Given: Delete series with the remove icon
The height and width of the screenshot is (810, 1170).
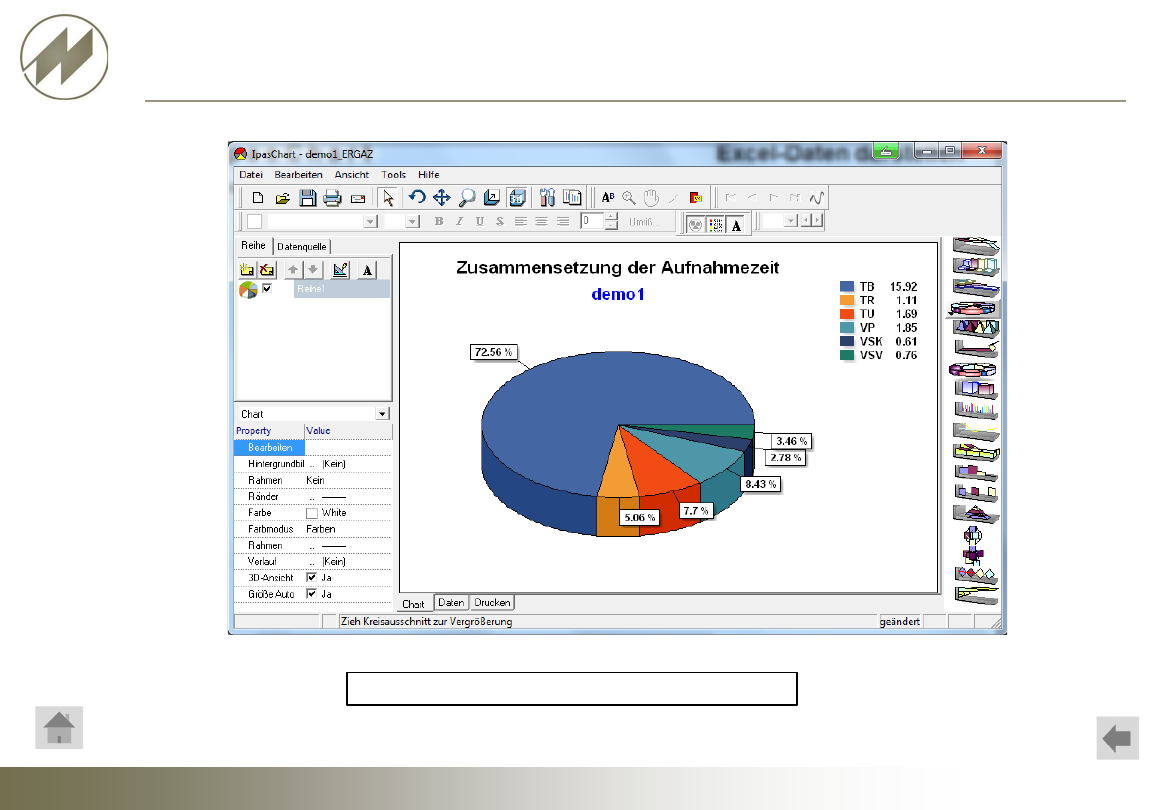Looking at the screenshot, I should tap(266, 270).
